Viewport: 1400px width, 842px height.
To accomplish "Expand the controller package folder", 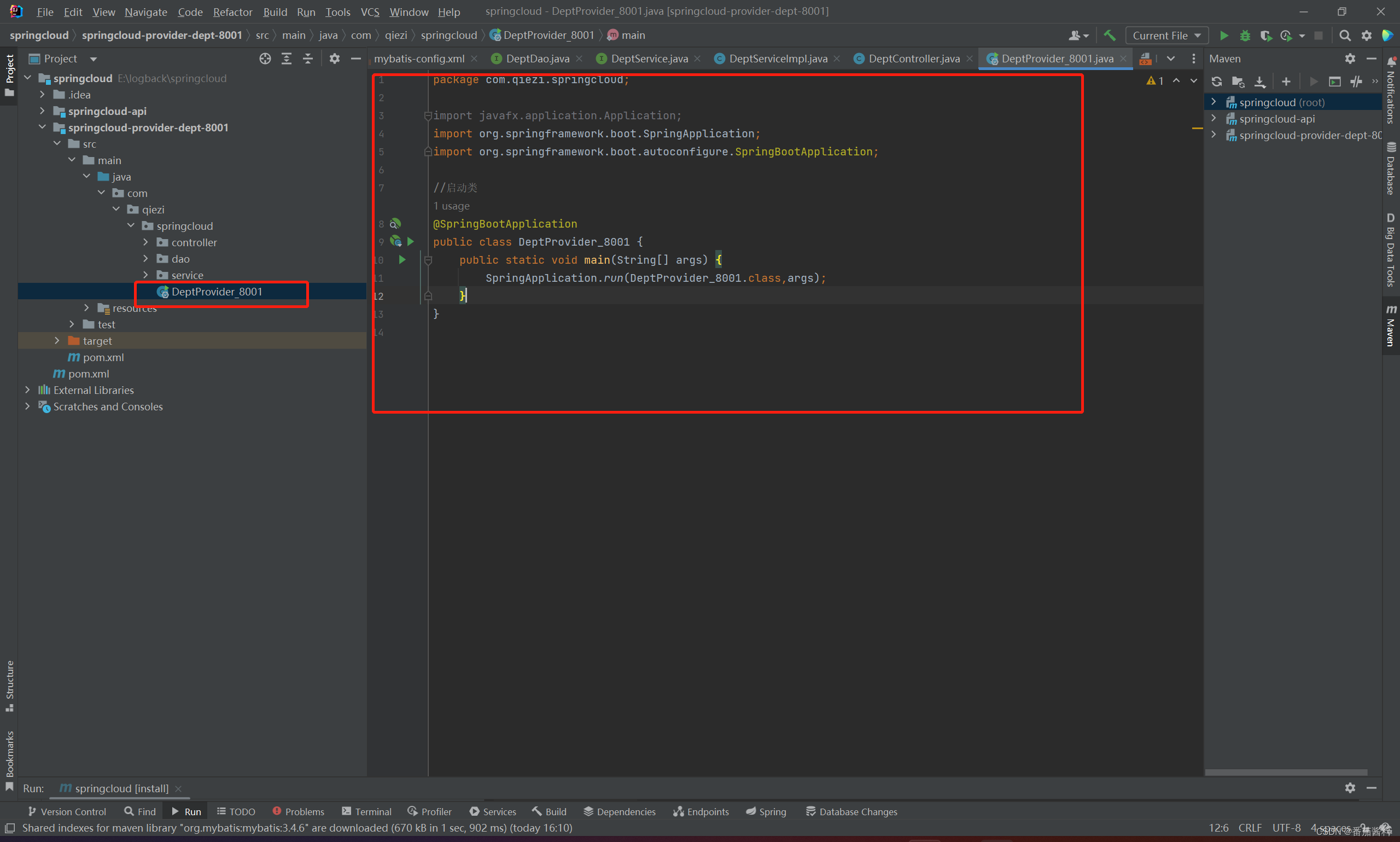I will pos(145,242).
